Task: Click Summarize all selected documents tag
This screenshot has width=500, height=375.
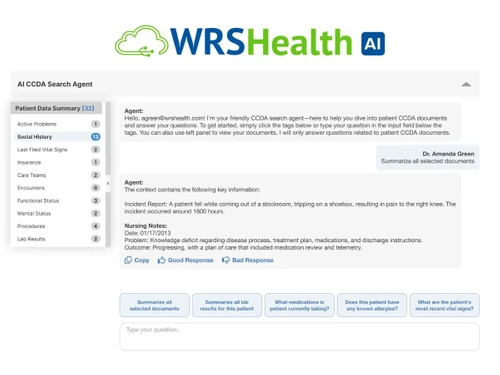Action: pos(154,305)
